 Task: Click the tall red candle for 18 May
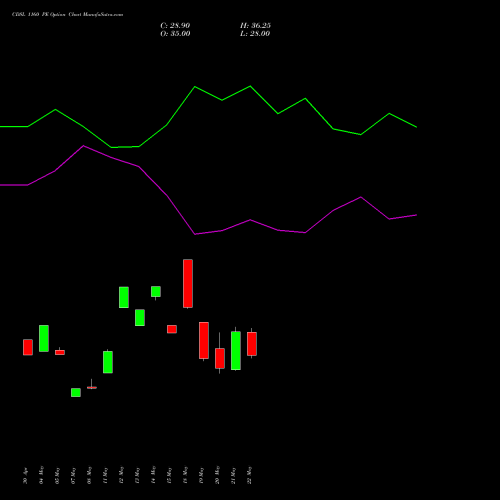tap(188, 284)
